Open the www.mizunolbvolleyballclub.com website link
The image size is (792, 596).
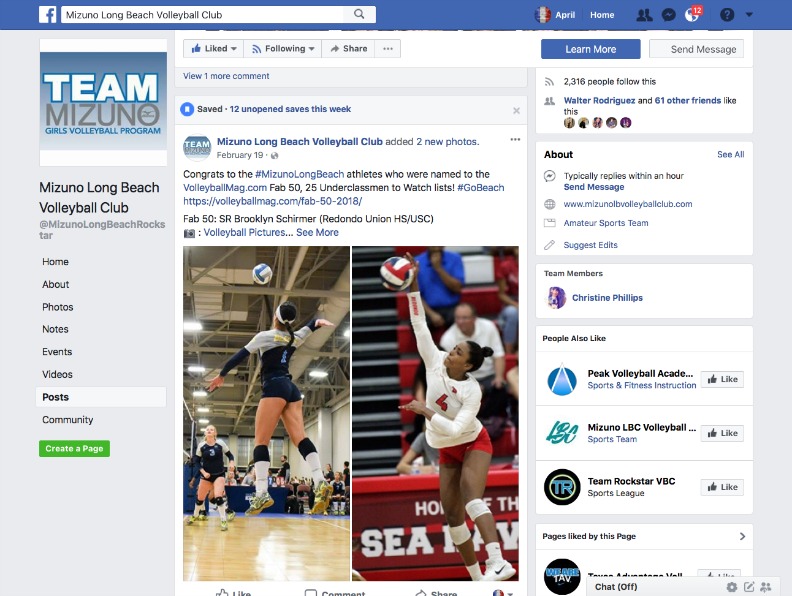(x=628, y=204)
